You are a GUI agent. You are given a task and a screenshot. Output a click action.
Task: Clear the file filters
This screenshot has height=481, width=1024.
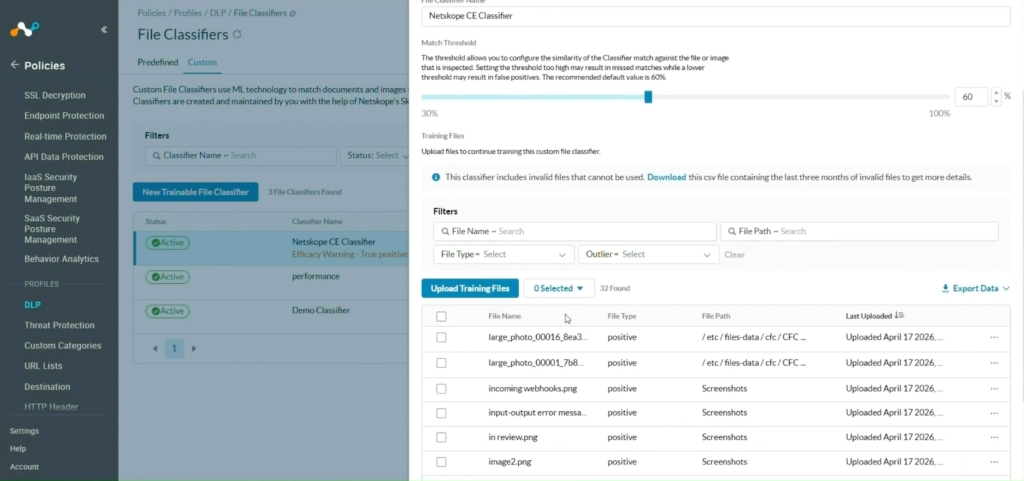click(734, 255)
